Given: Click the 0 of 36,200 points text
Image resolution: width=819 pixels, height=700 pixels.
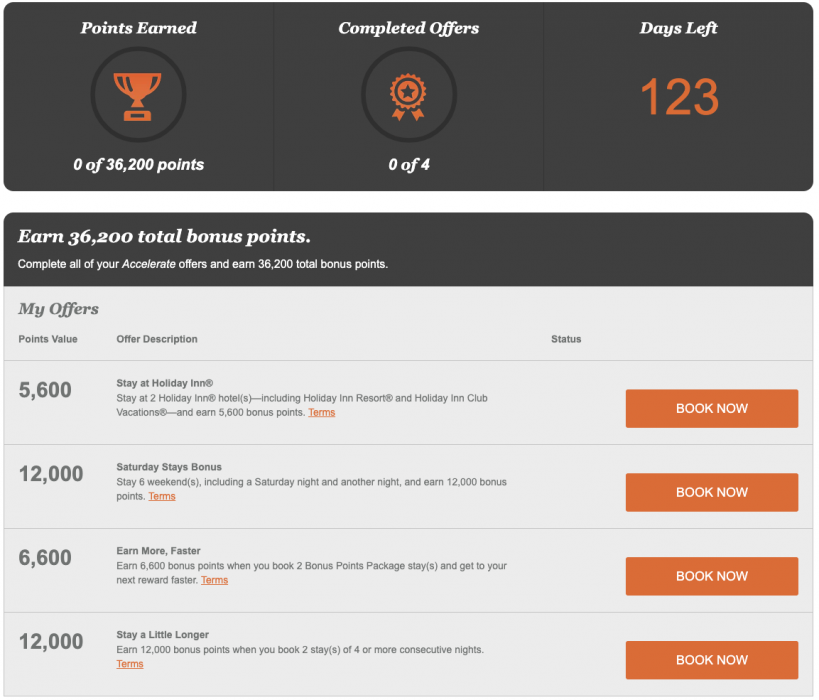Looking at the screenshot, I should click(x=138, y=165).
